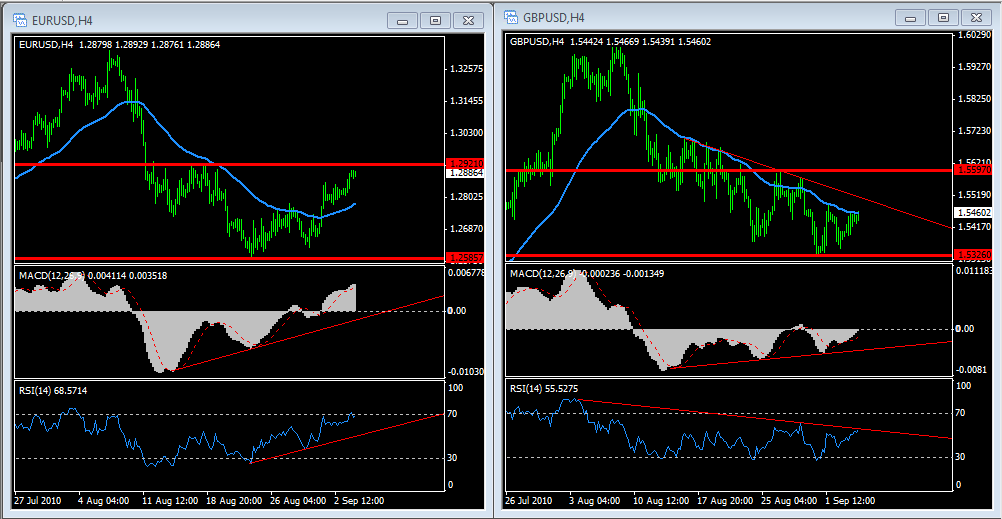Click the 1.30300 price scale value on EURUSD

[x=467, y=133]
